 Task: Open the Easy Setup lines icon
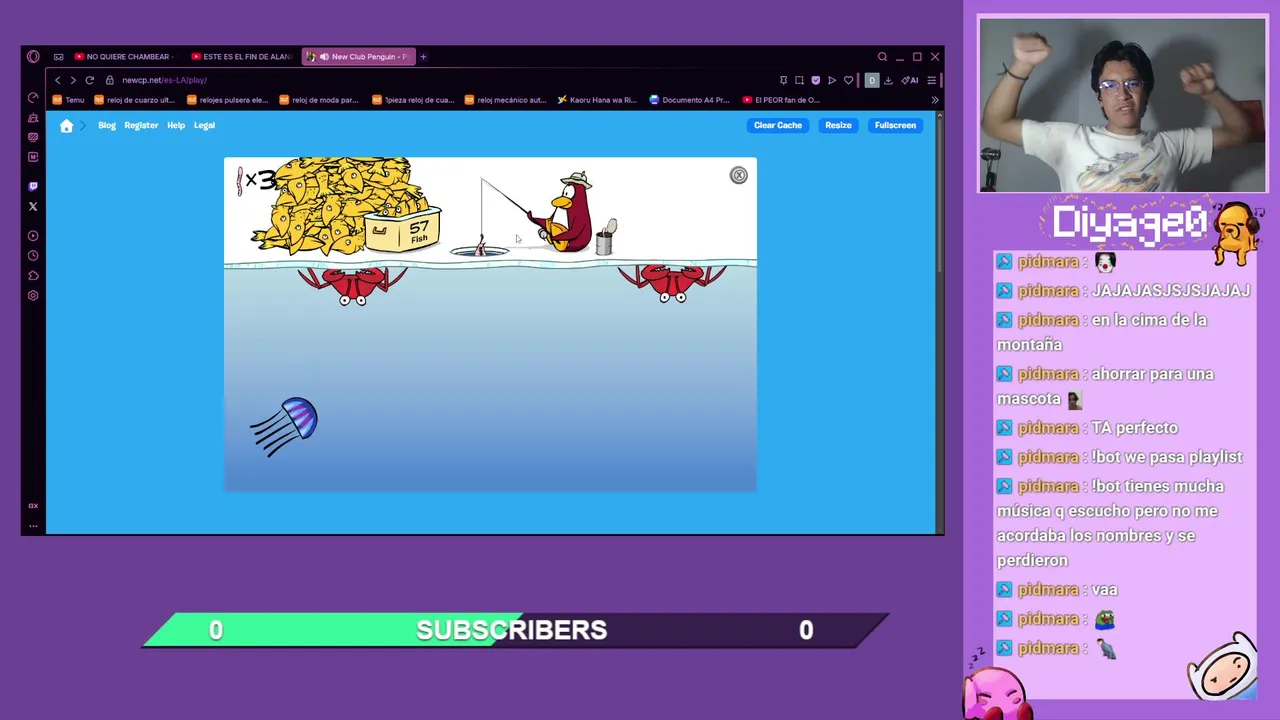tap(931, 80)
